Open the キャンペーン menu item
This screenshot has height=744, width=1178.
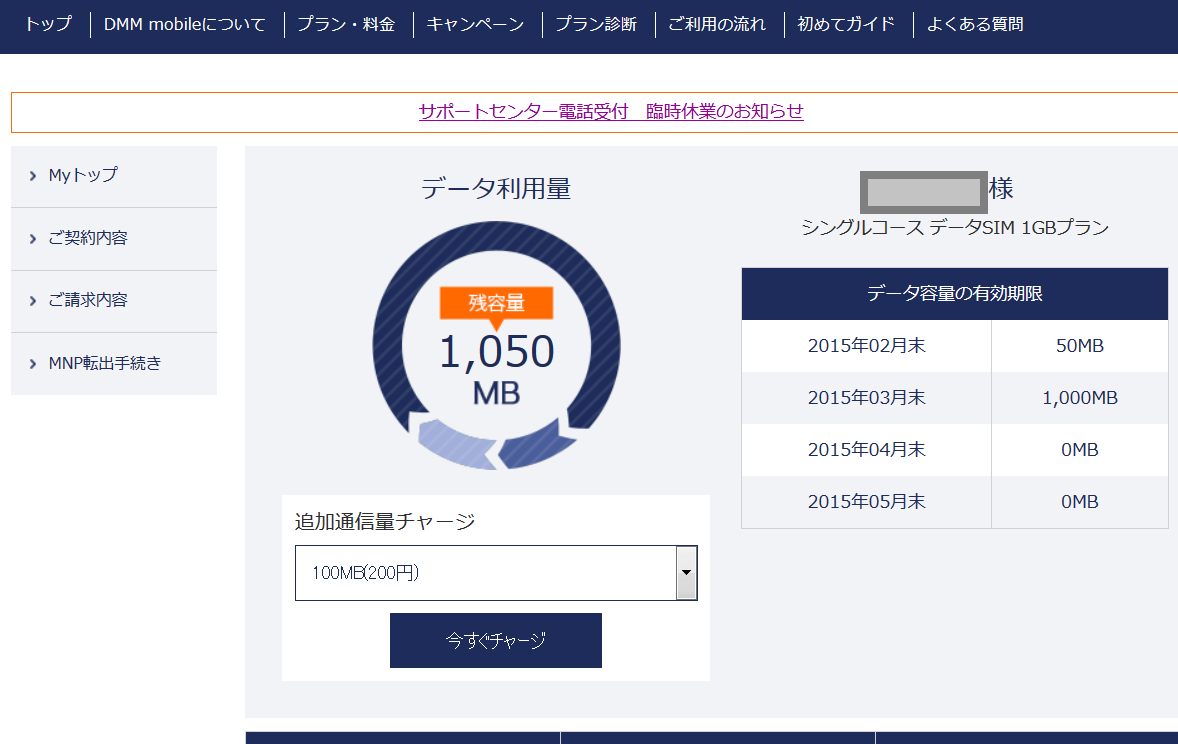[476, 24]
